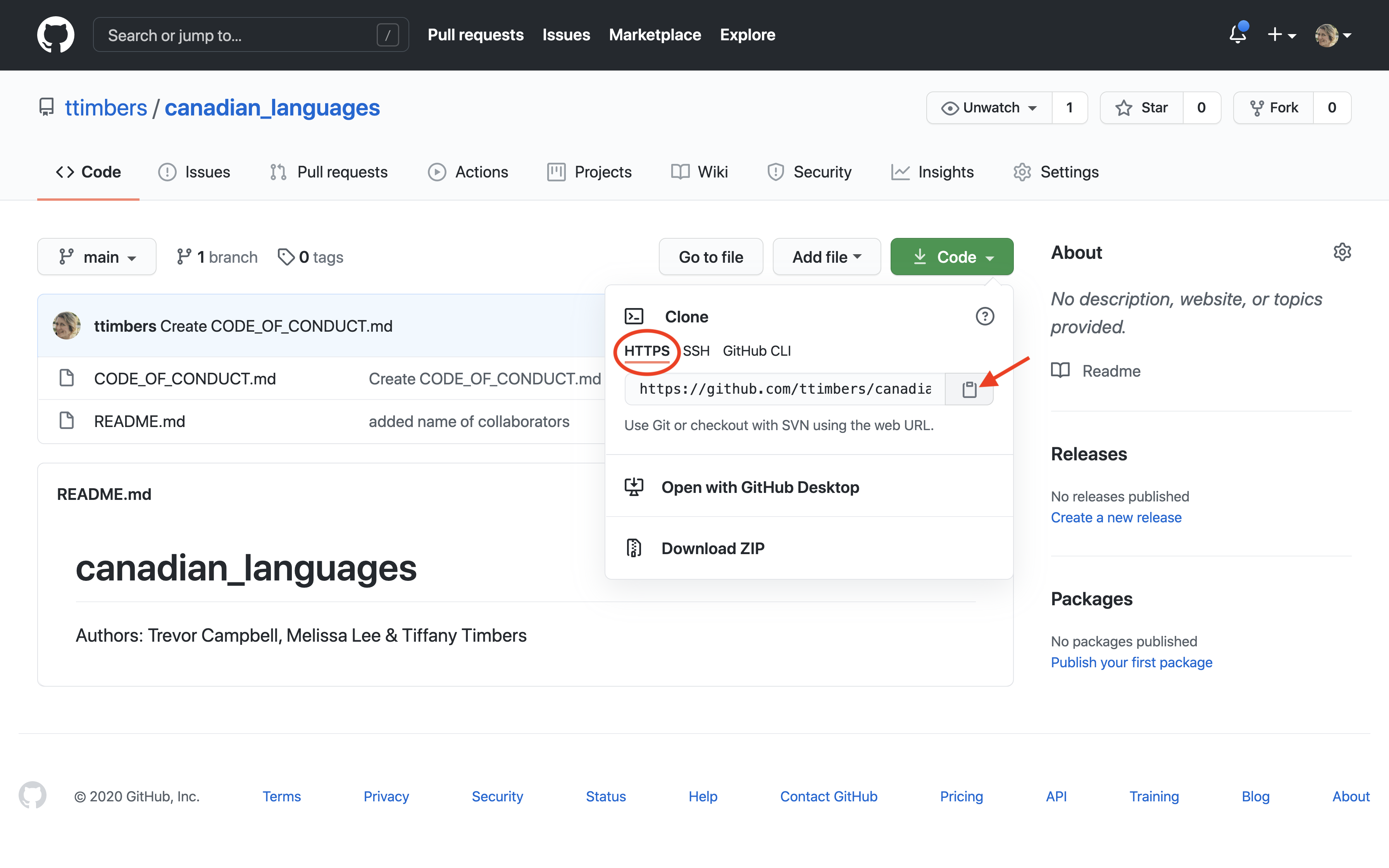
Task: Switch to the repository Pull requests tab
Action: [x=329, y=172]
